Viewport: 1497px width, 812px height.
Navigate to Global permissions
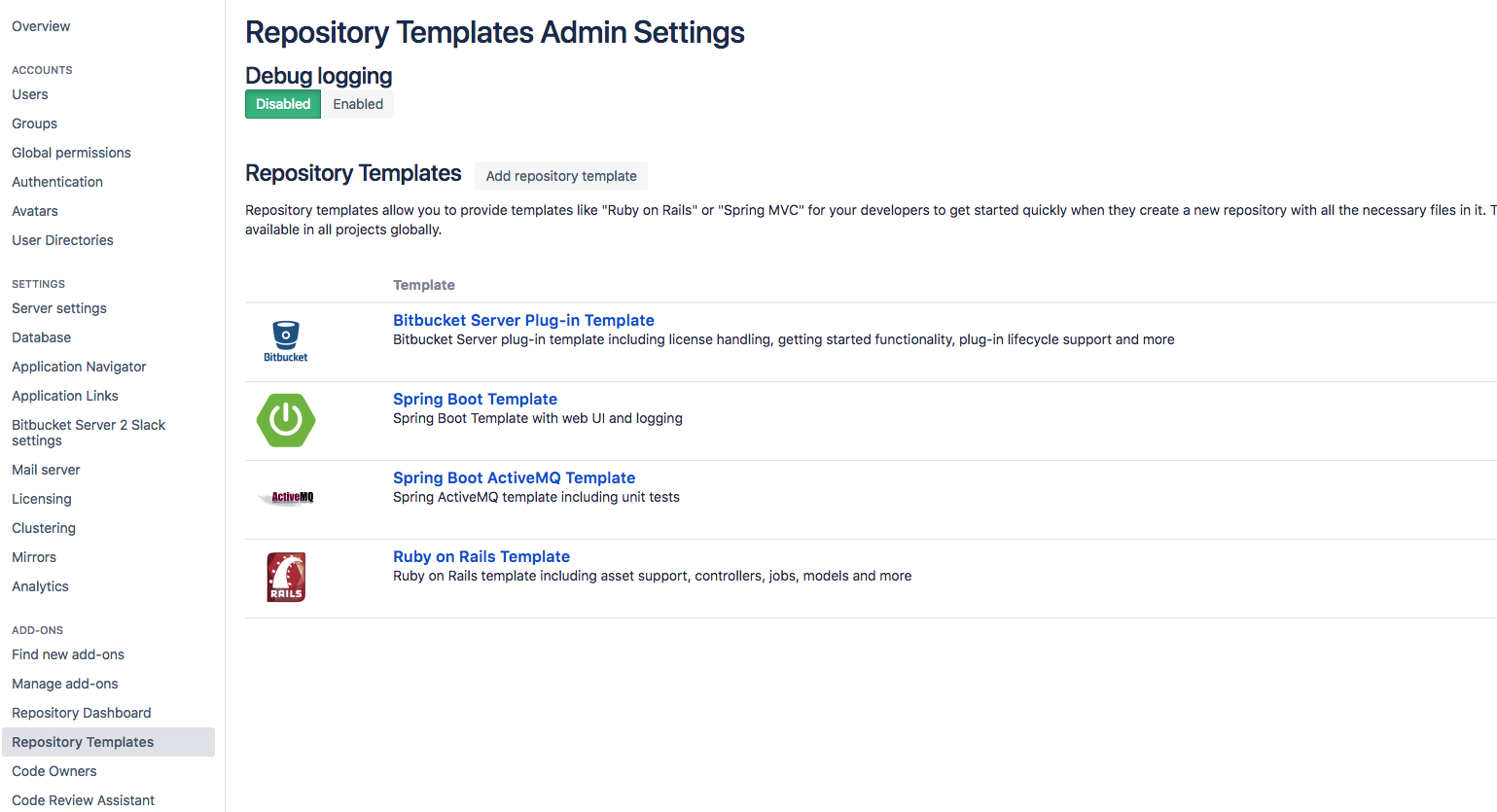71,153
